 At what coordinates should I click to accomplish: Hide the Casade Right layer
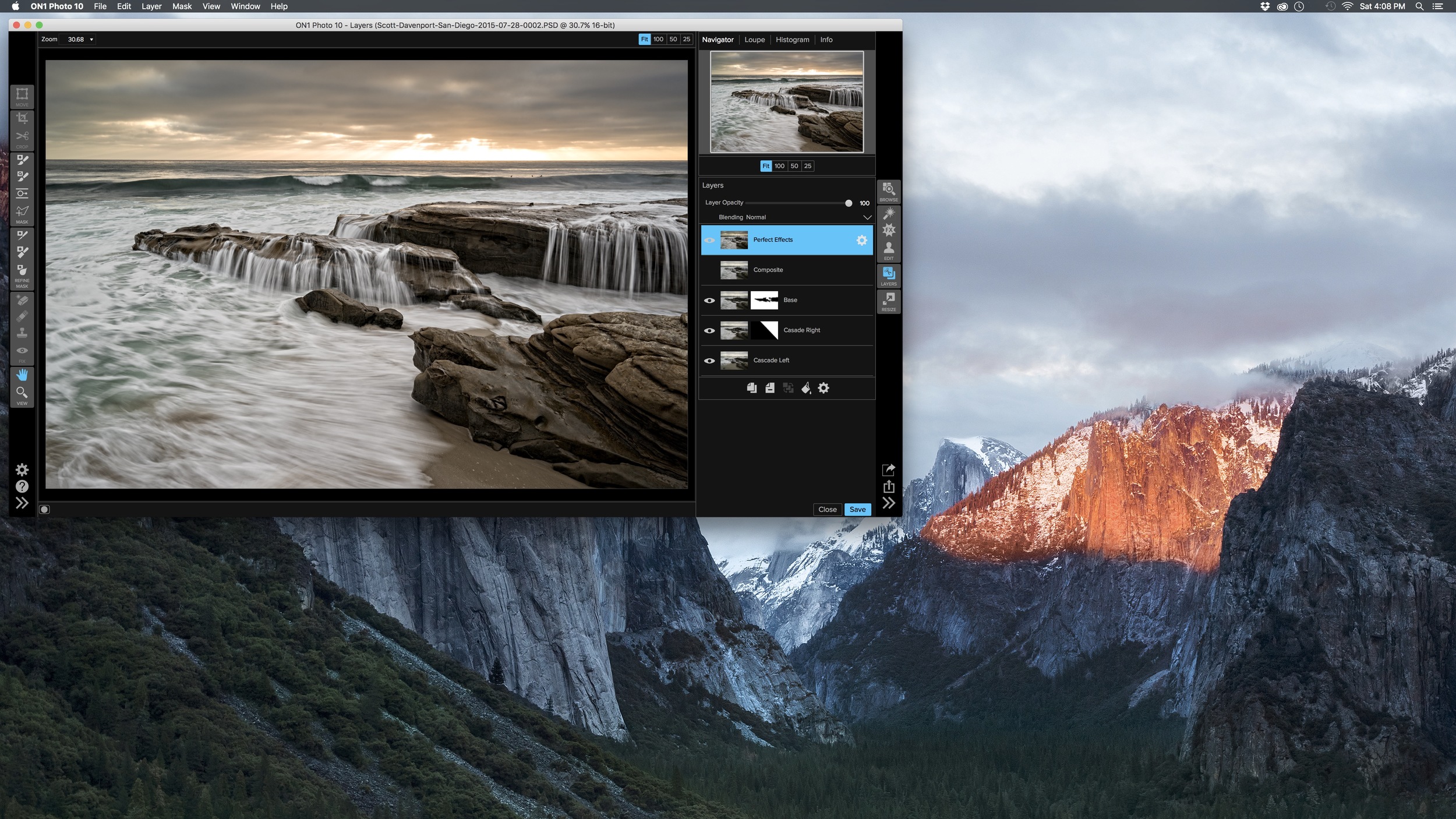(709, 330)
